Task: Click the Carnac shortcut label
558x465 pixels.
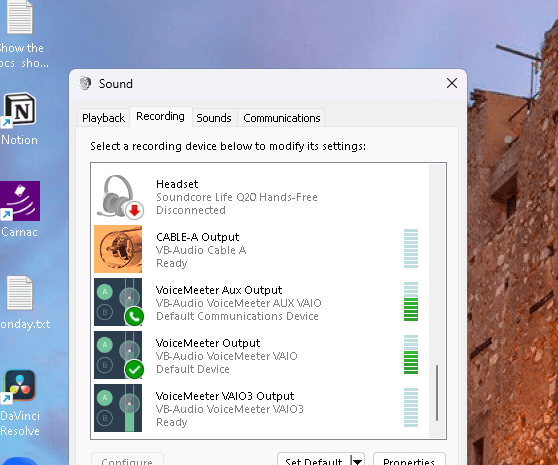Action: (x=20, y=232)
